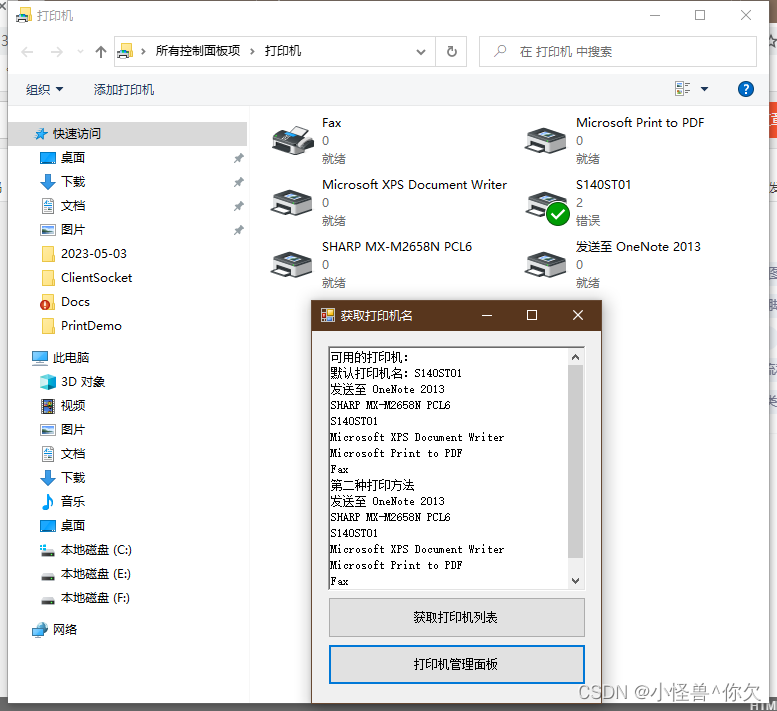Open the 3D 对象 folder

coord(72,382)
